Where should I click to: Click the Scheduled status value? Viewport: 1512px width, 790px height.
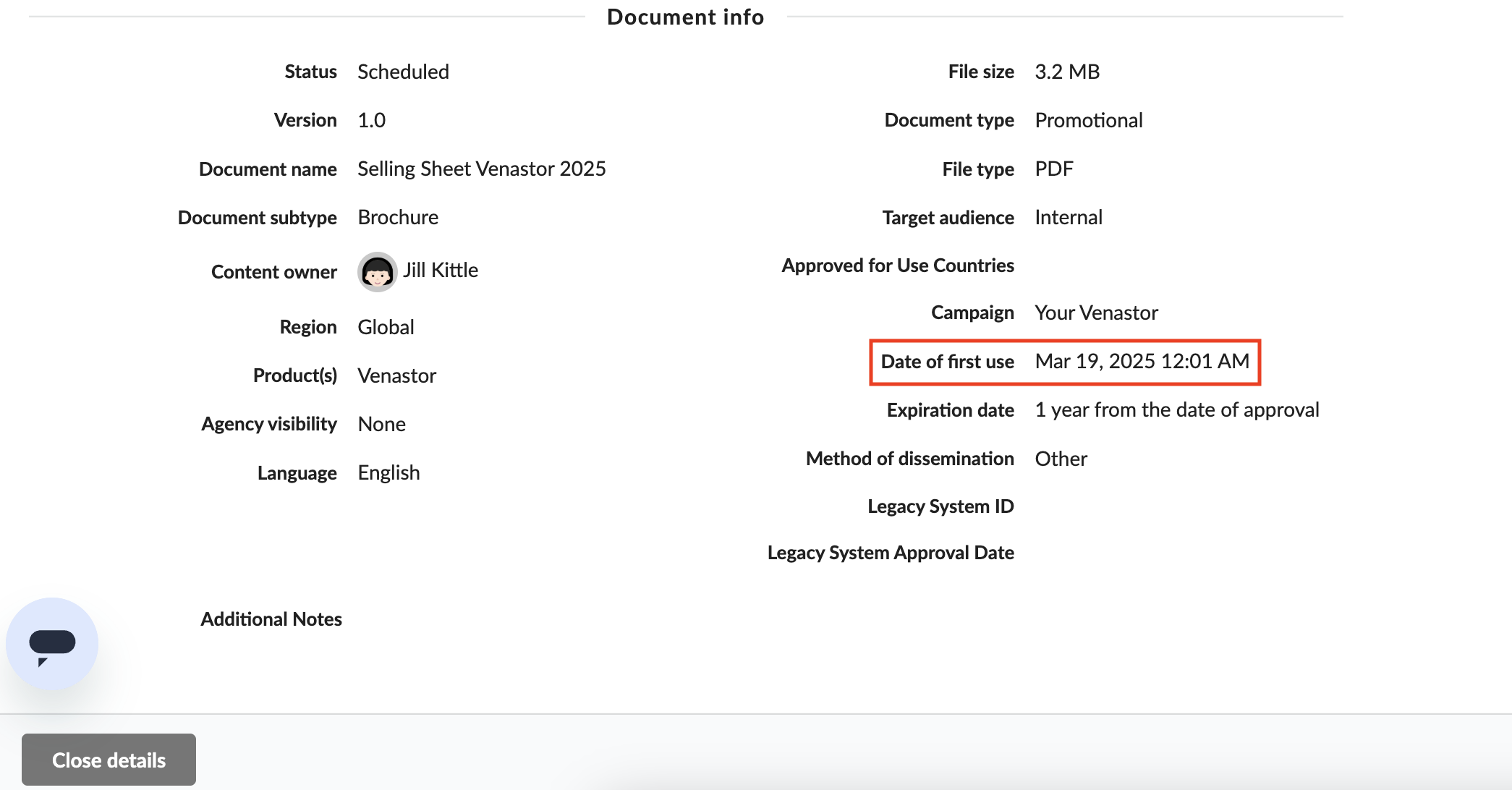[x=403, y=72]
